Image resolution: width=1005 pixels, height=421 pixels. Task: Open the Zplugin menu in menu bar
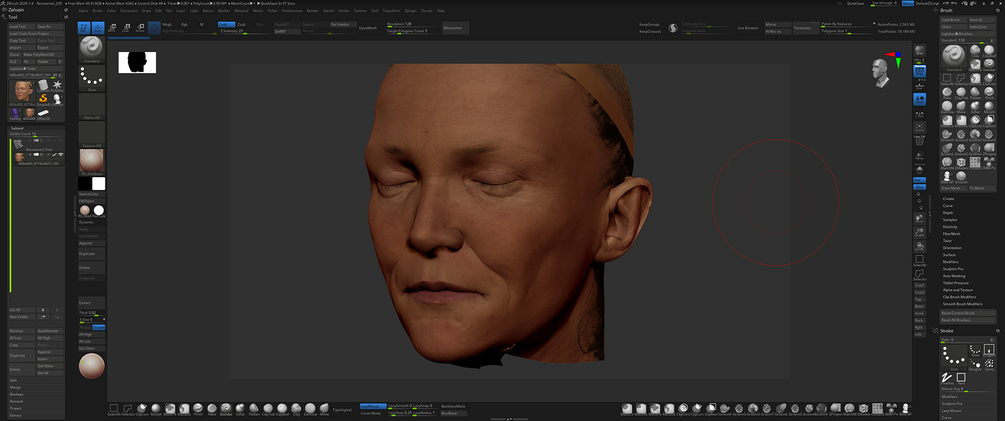click(410, 11)
